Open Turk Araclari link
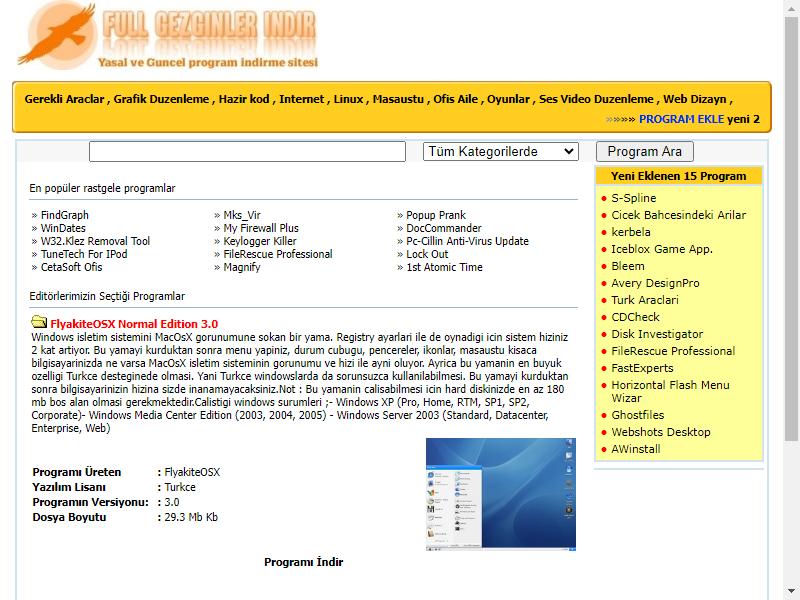Image resolution: width=800 pixels, height=600 pixels. coord(645,300)
